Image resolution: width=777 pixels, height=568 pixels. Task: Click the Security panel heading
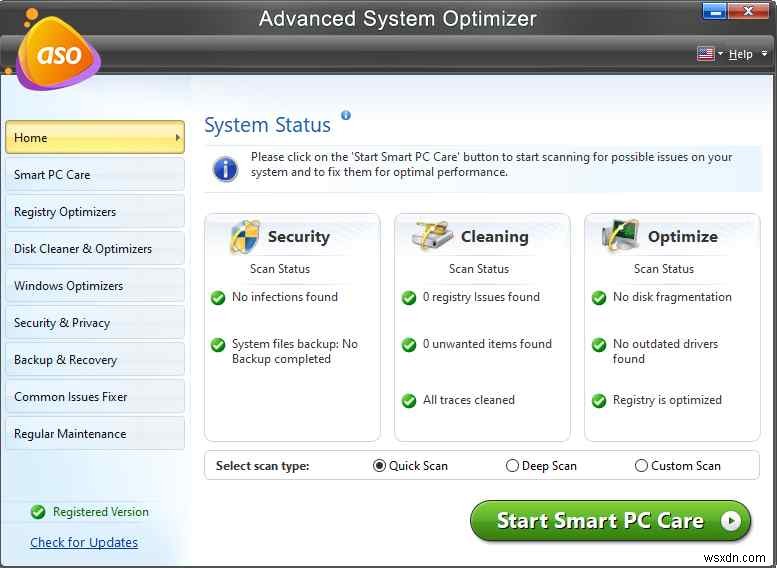298,237
